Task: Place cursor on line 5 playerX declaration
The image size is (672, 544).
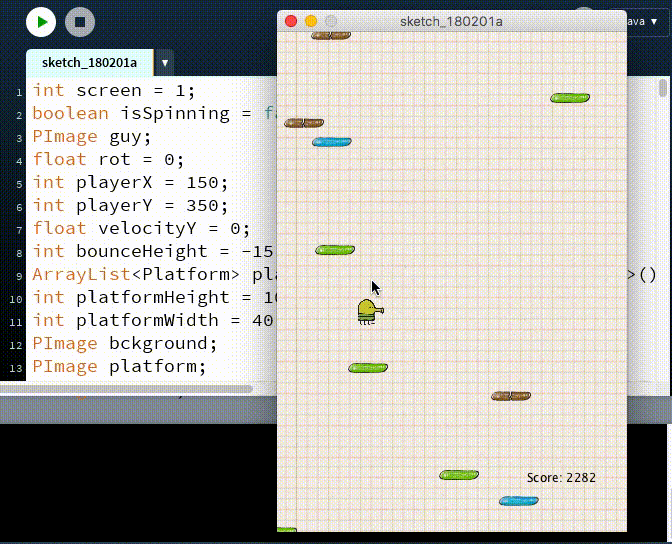Action: 130,183
